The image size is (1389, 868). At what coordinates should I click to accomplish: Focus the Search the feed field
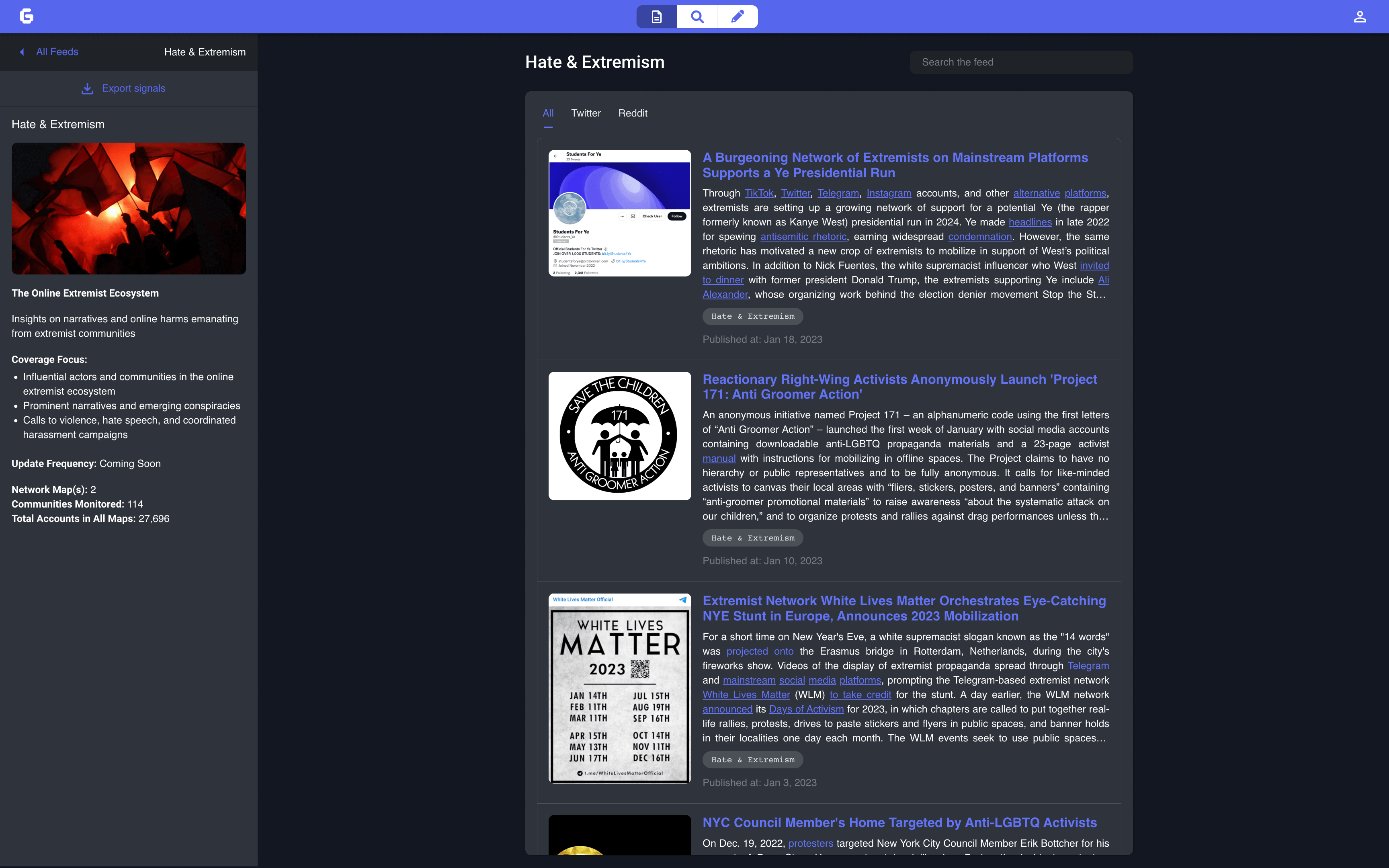(1021, 62)
